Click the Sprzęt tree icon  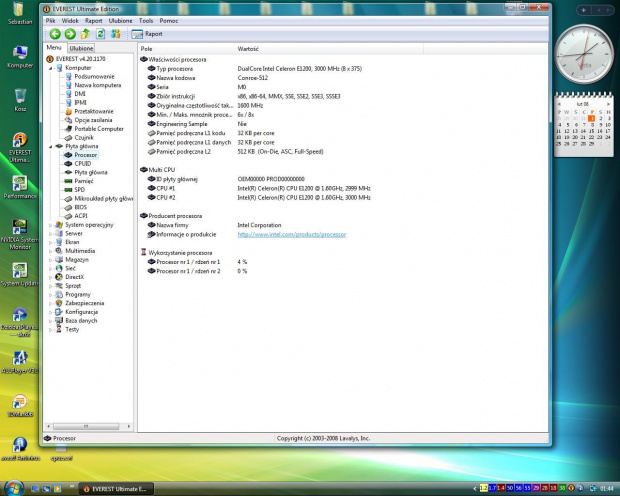(x=59, y=286)
